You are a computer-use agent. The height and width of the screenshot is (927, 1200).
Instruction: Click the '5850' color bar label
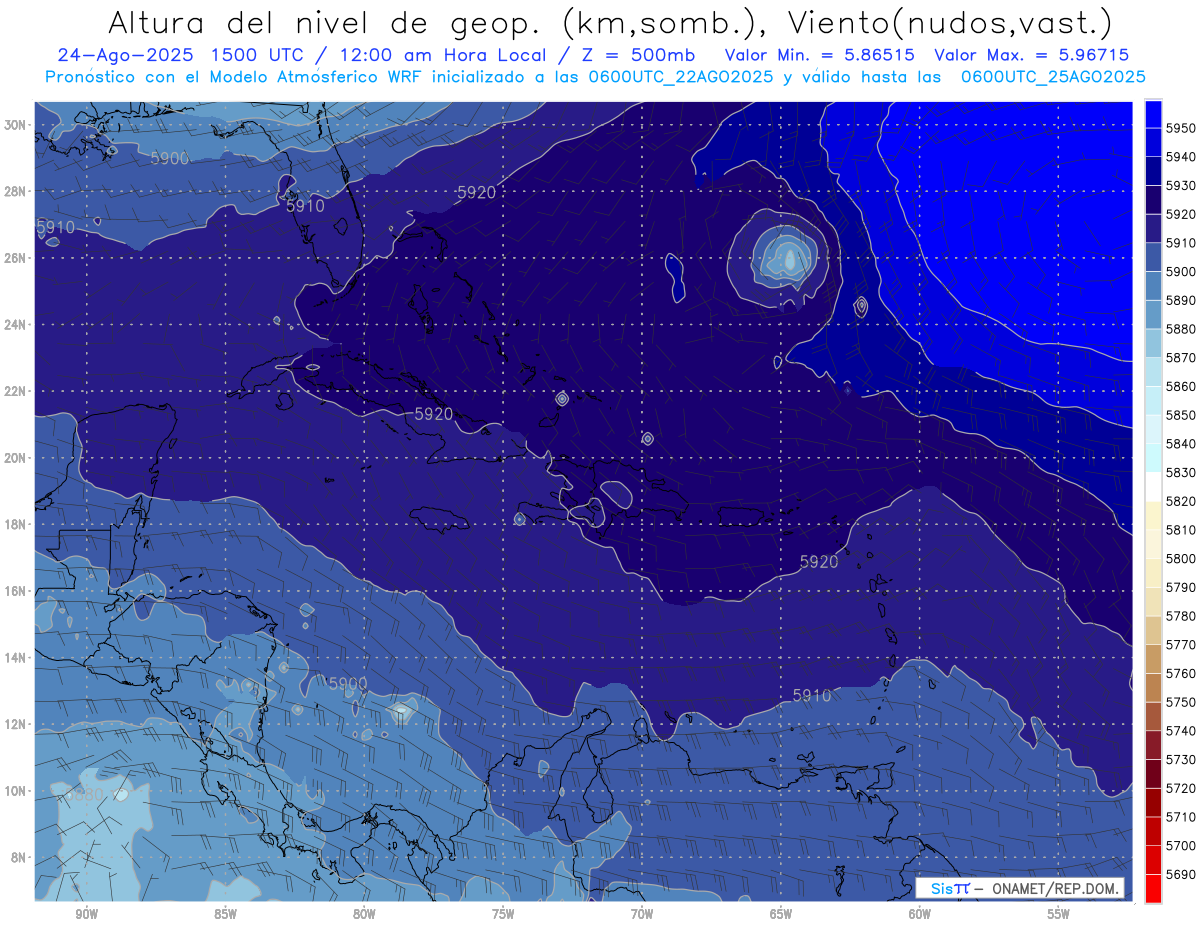(1180, 415)
